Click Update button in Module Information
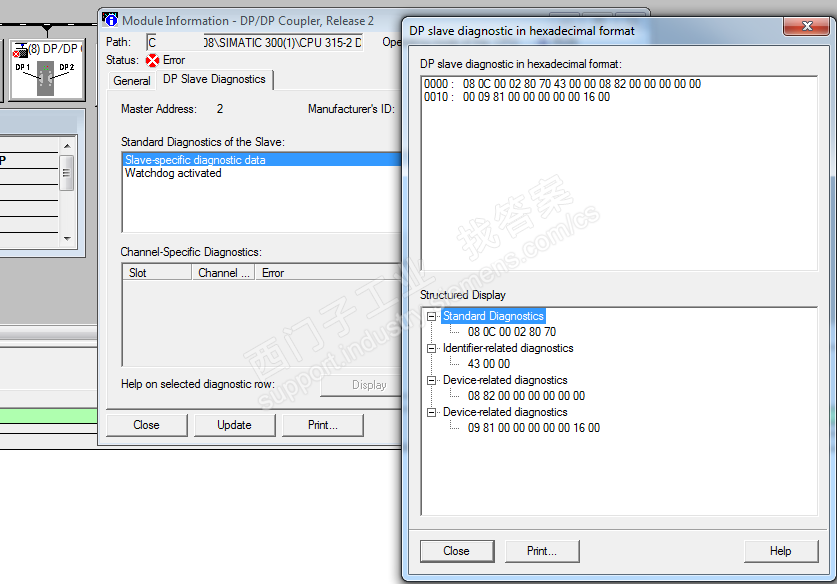The height and width of the screenshot is (584, 837). [x=234, y=425]
